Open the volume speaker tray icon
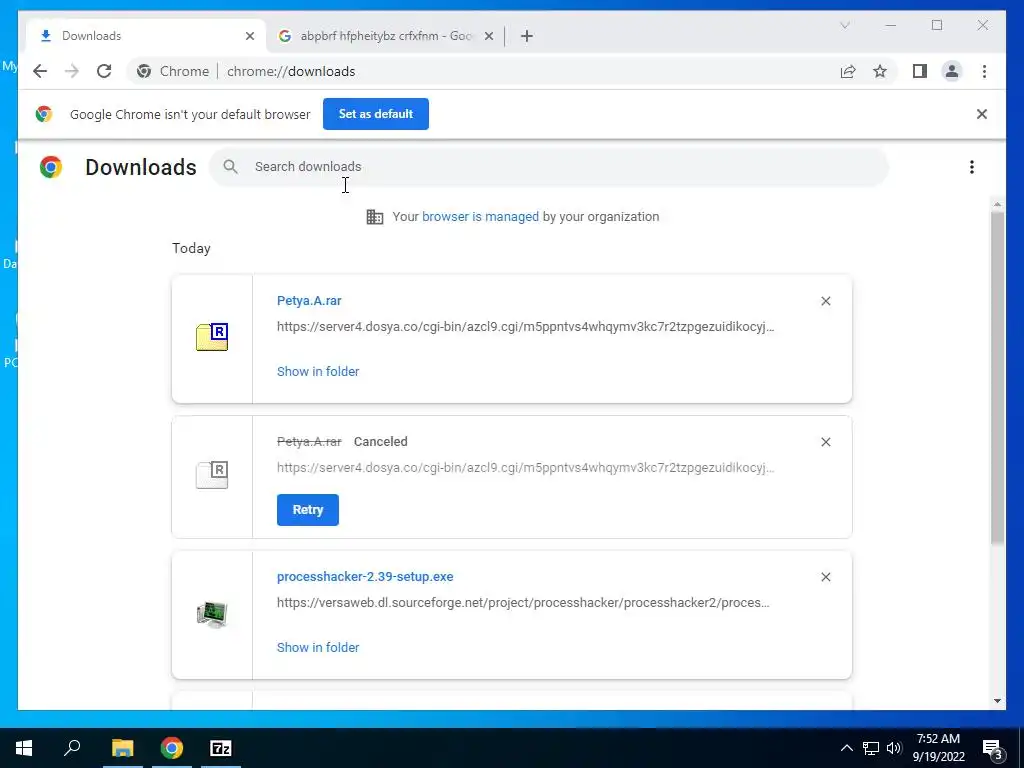The height and width of the screenshot is (768, 1024). pos(894,748)
